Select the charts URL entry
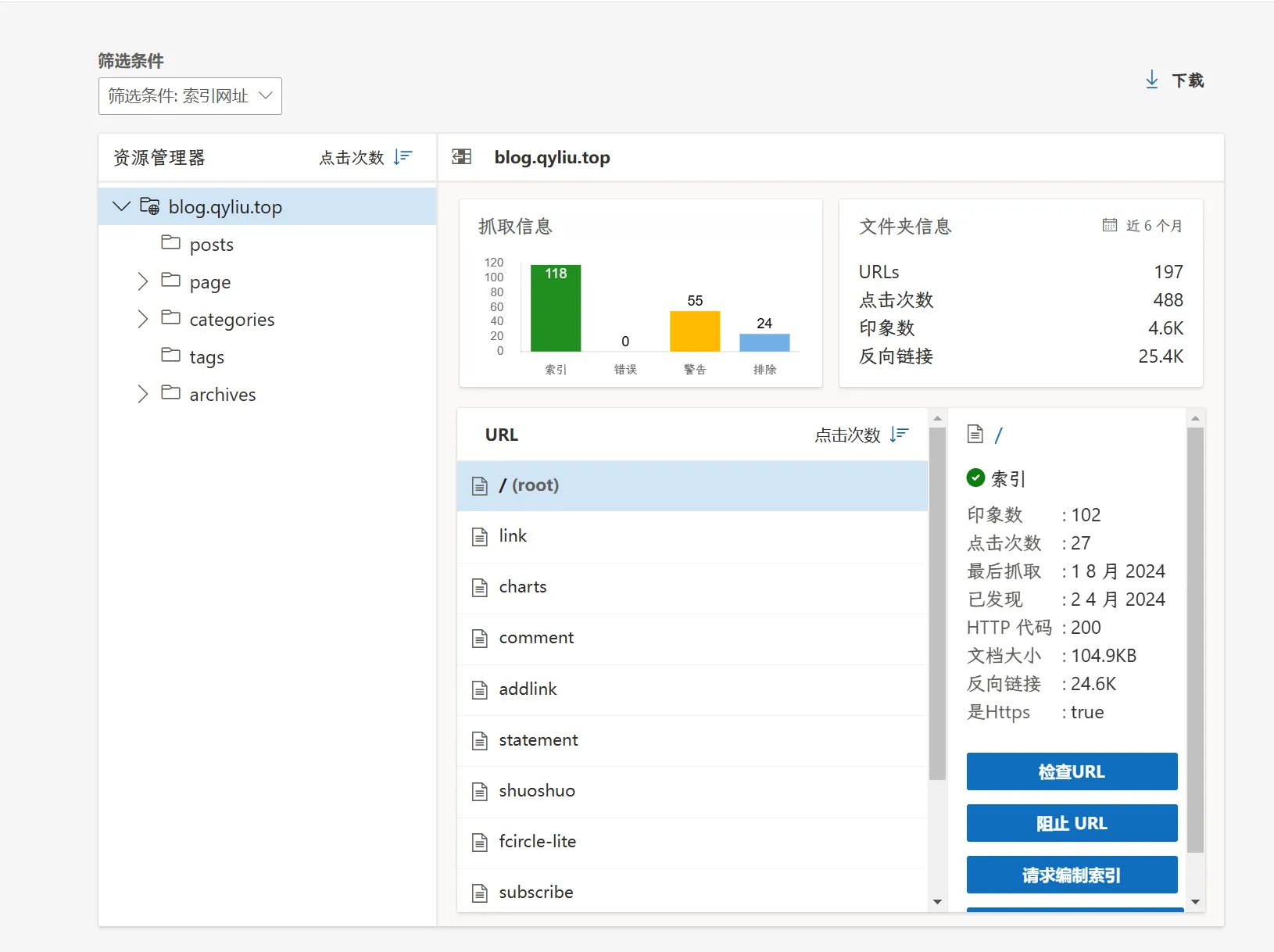The height and width of the screenshot is (952, 1274). pos(522,587)
